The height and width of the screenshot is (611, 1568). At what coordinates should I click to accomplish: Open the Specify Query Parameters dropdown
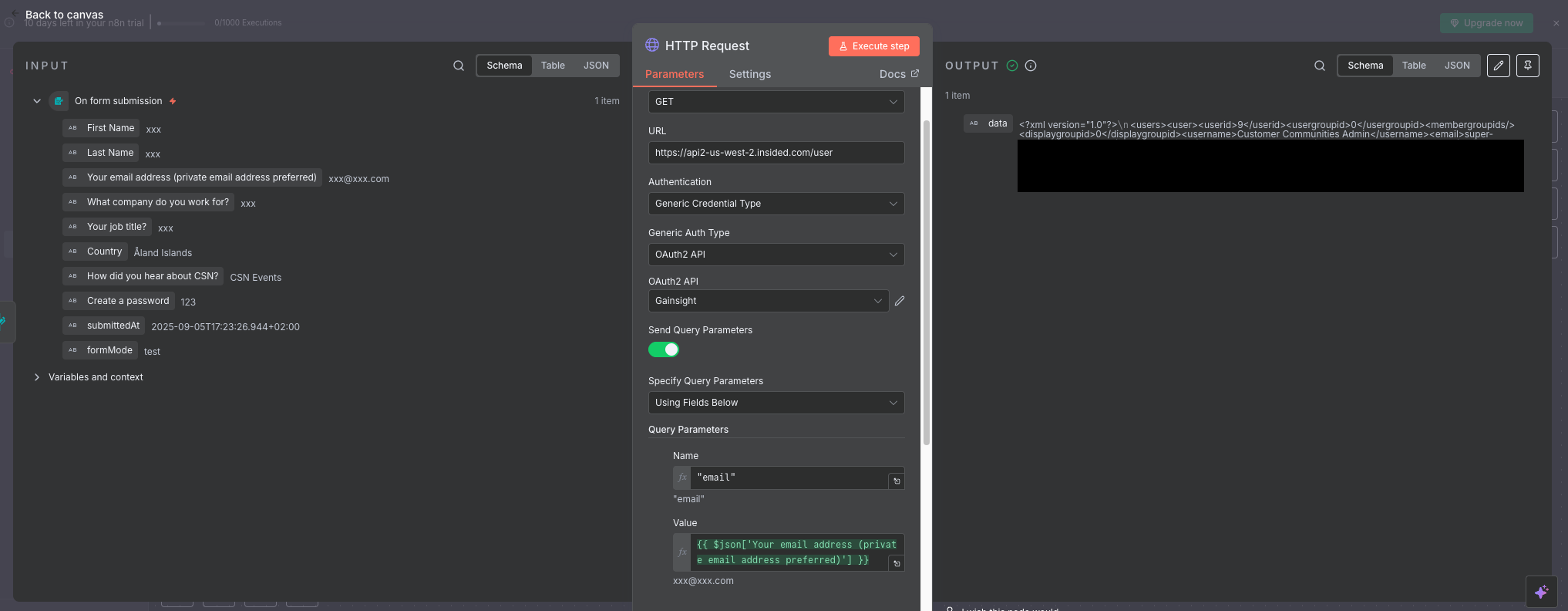click(776, 403)
